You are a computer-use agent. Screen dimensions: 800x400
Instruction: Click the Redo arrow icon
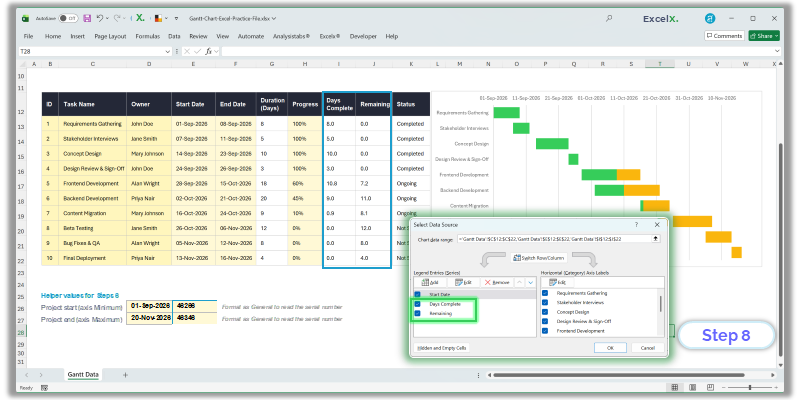click(x=117, y=18)
